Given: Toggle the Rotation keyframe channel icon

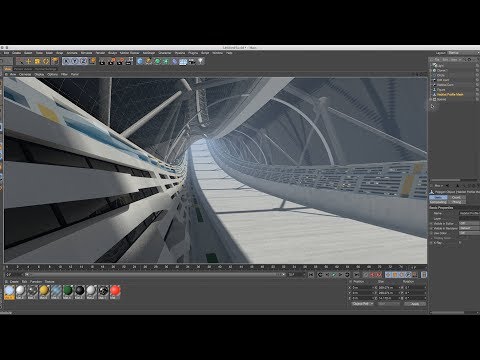Looking at the screenshot, I should (x=401, y=275).
